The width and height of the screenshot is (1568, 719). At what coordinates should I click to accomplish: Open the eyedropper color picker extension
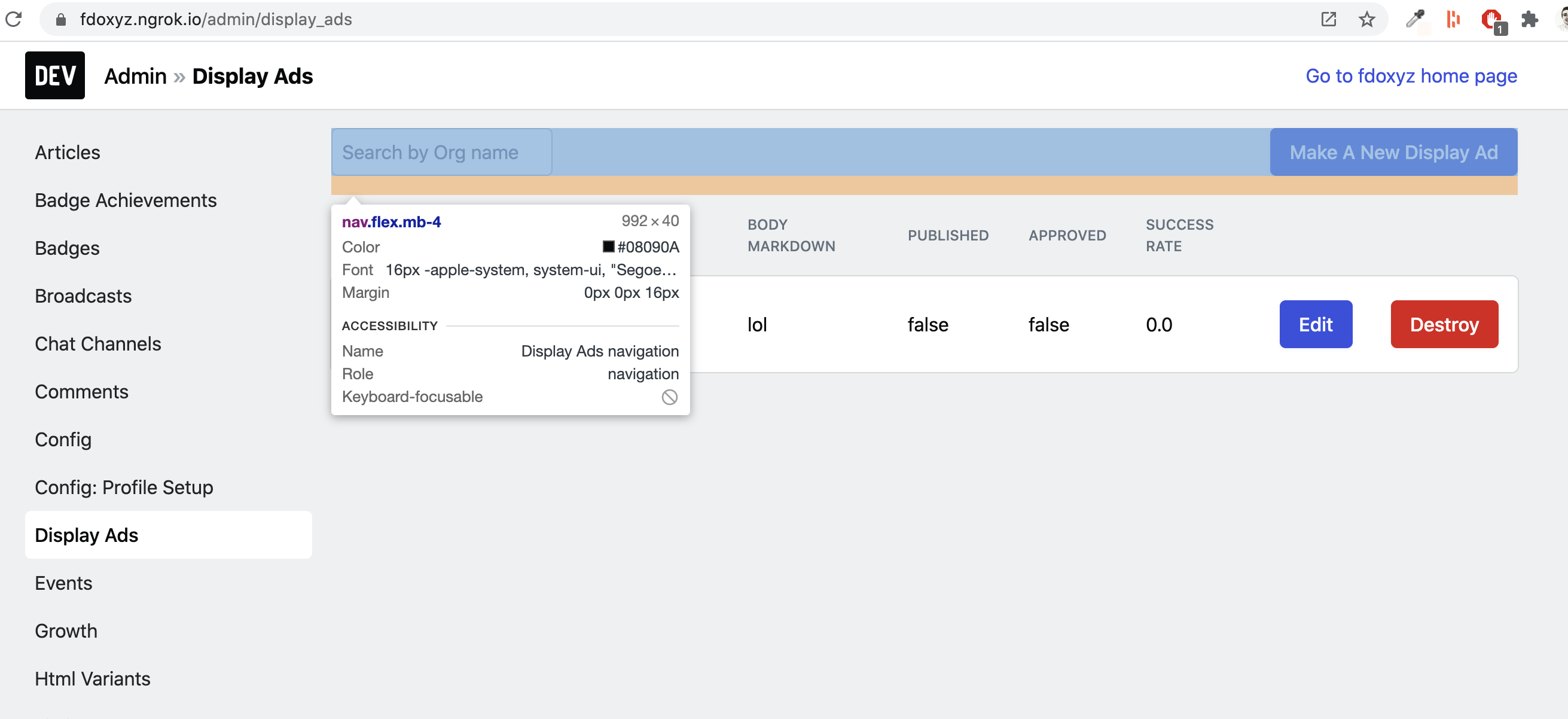tap(1415, 19)
